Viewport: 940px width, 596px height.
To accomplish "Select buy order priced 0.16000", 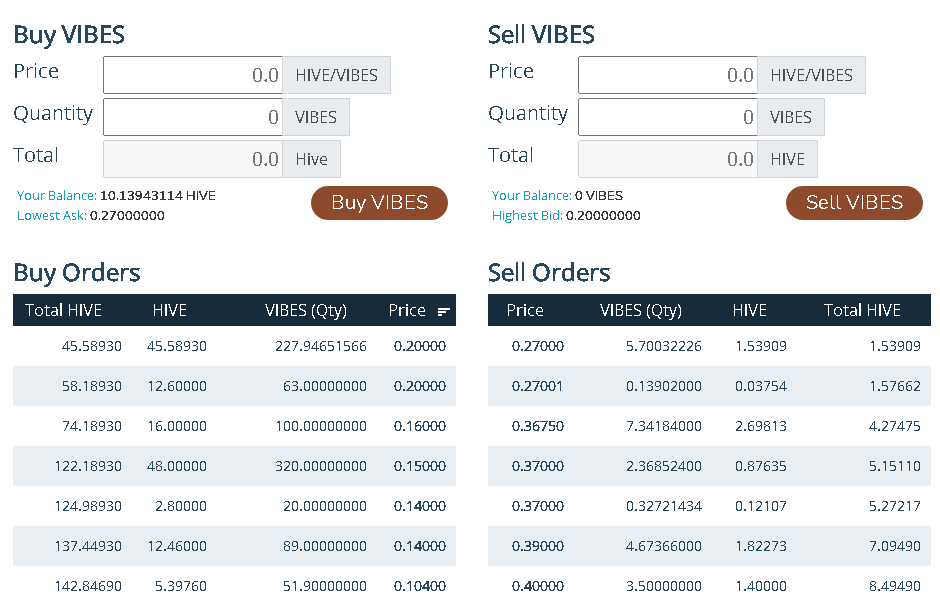I will click(x=234, y=426).
